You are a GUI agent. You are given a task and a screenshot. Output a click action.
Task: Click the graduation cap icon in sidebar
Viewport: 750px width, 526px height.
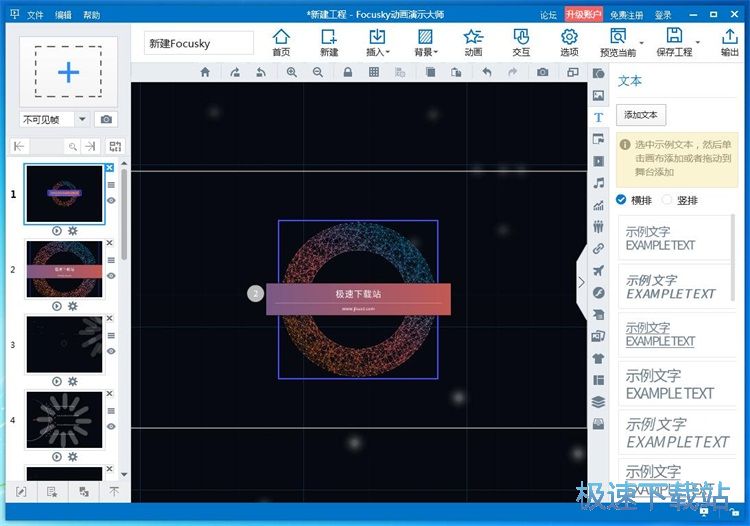(x=598, y=314)
